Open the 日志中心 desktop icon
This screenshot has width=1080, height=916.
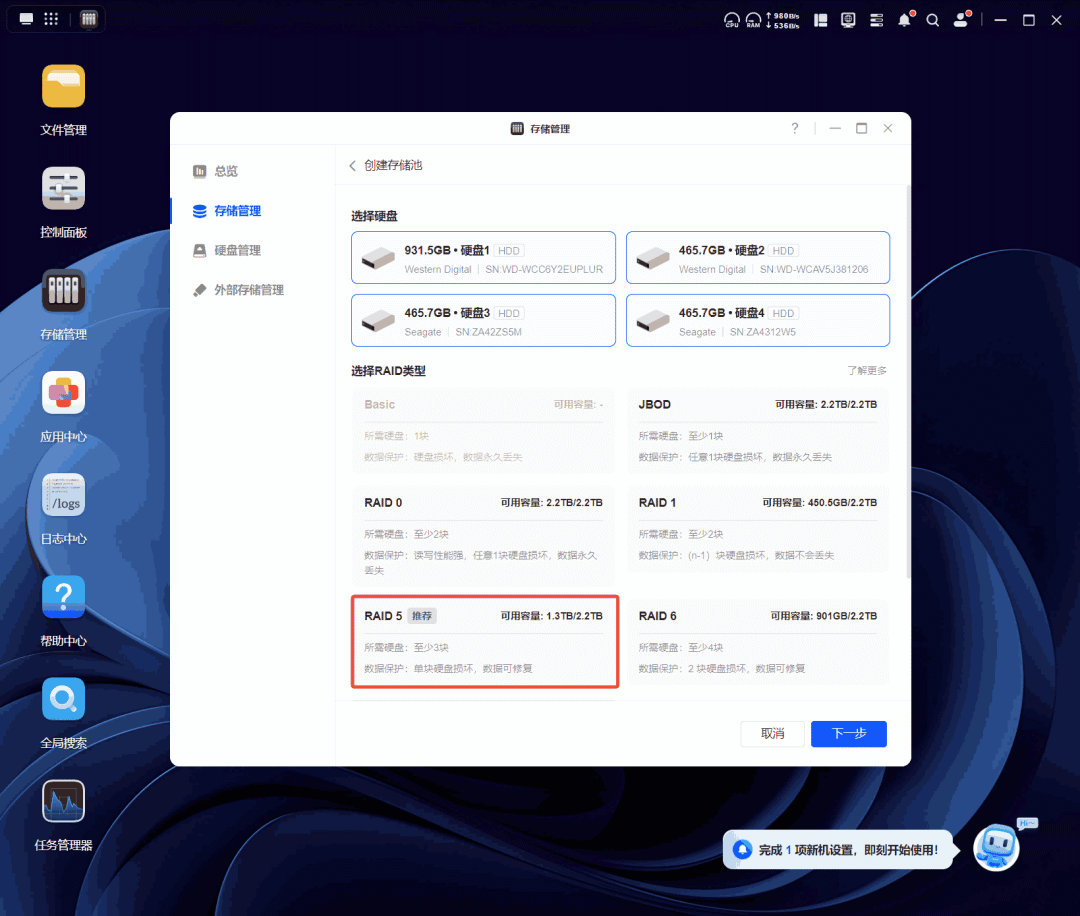(x=63, y=495)
